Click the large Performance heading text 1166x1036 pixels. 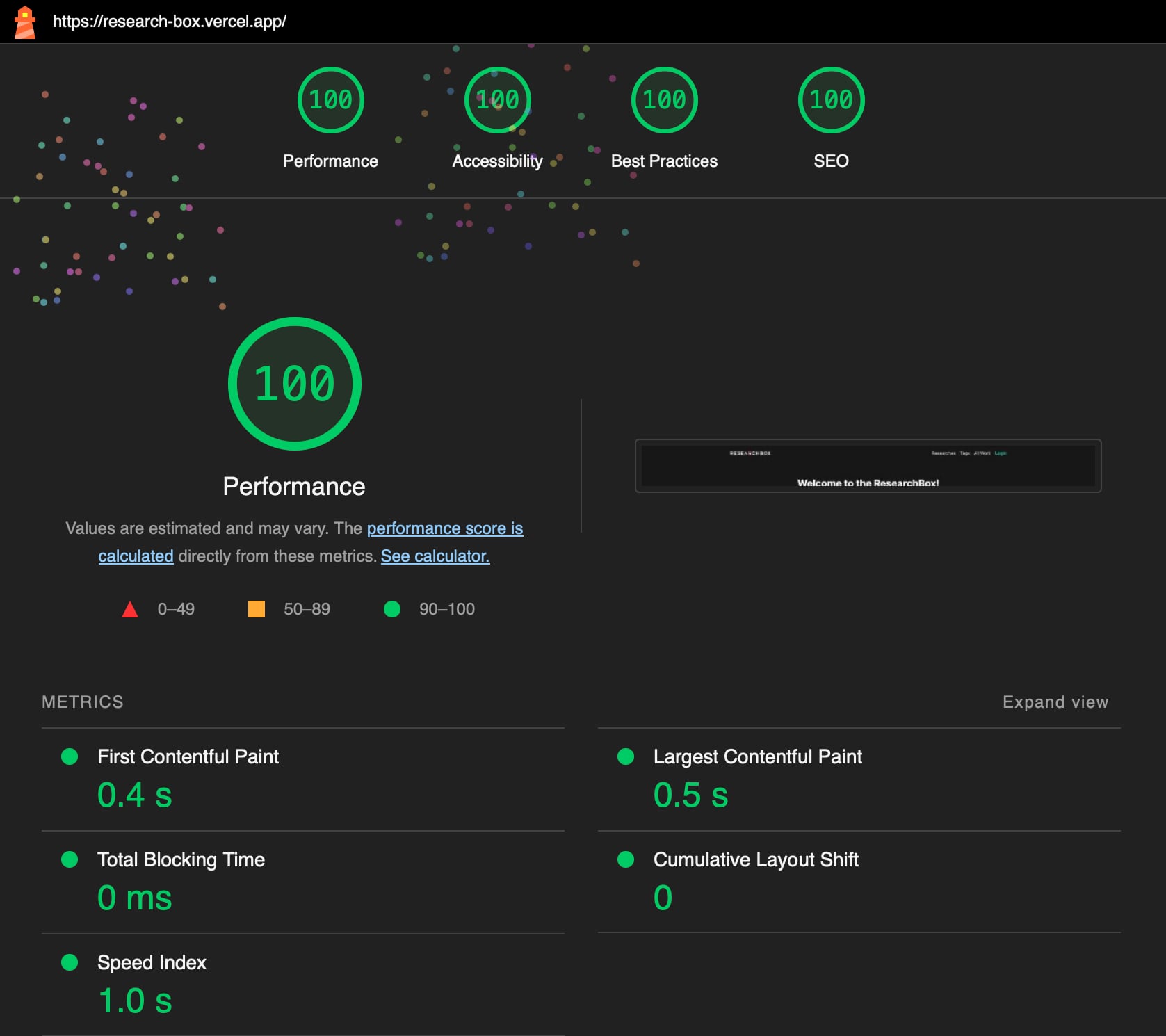point(294,487)
